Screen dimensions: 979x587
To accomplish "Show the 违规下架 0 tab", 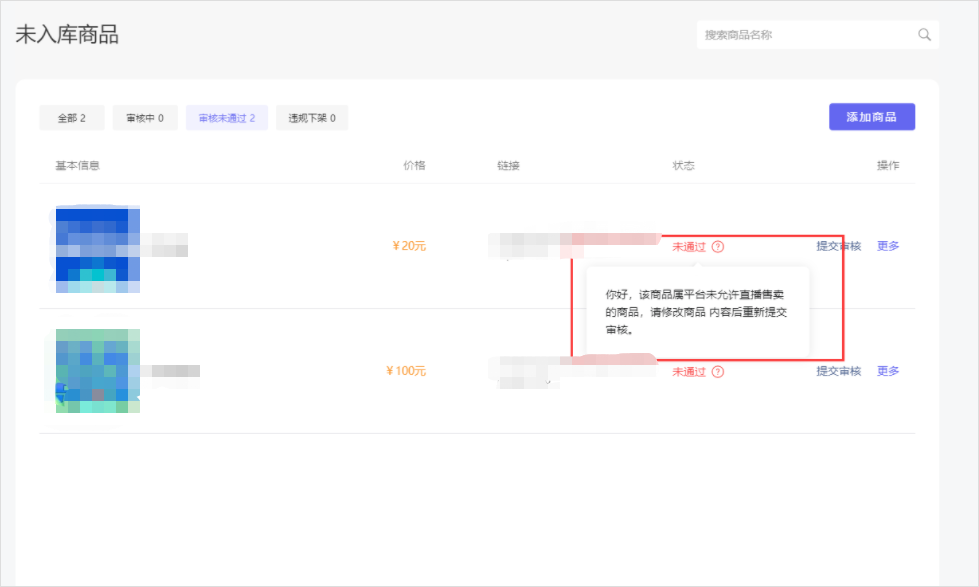I will 312,118.
